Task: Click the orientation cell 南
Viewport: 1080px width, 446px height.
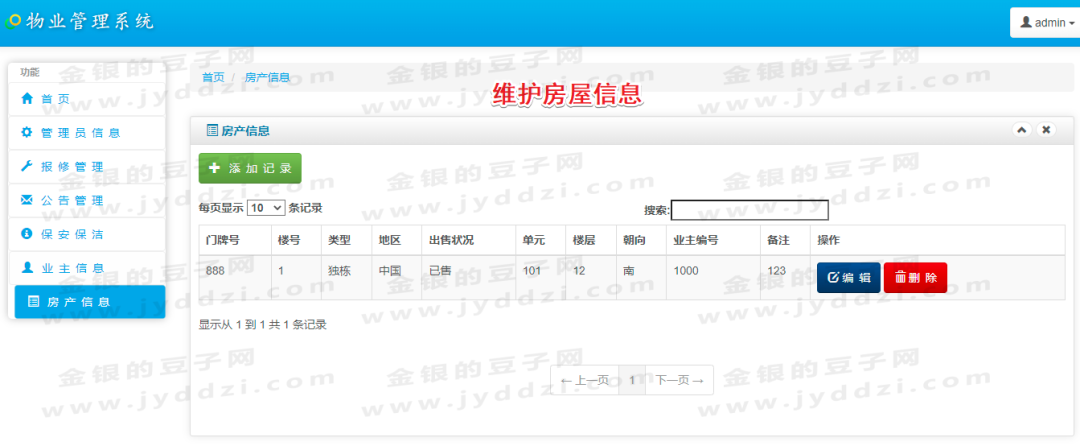Action: (x=641, y=277)
